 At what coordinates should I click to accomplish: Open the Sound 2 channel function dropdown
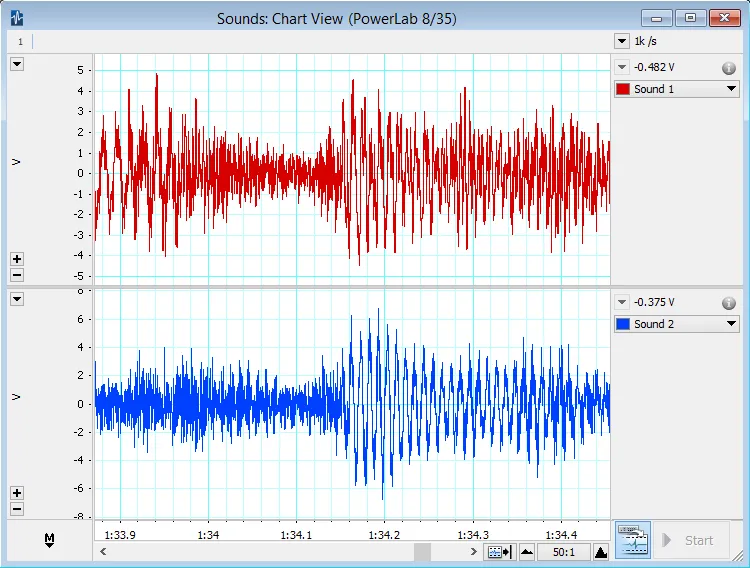(731, 324)
